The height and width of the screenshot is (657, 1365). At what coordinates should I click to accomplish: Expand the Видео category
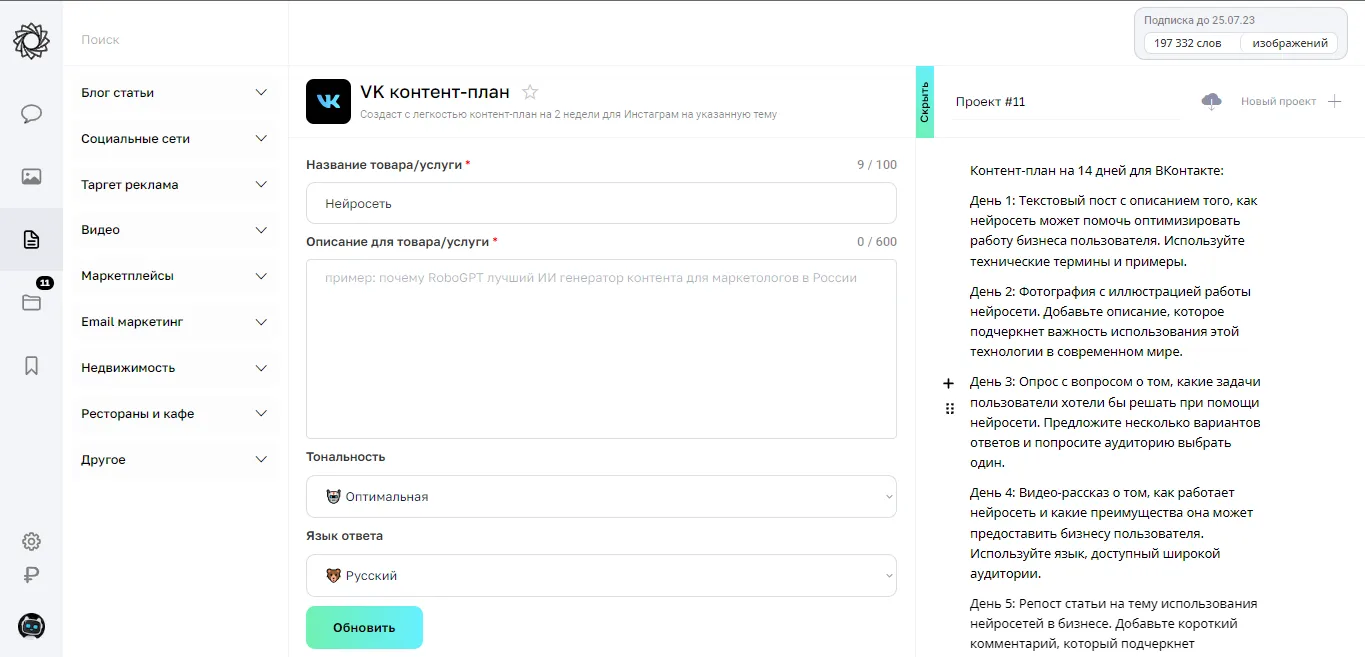tap(175, 230)
